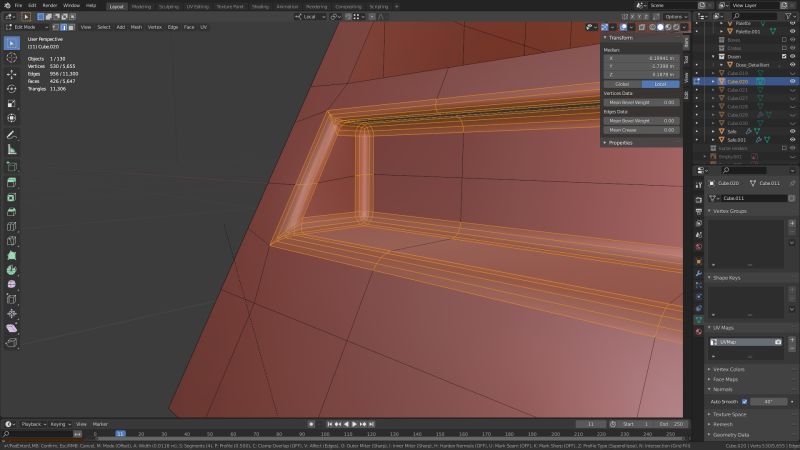
Task: Select the Knife tool
Action: tap(11, 241)
